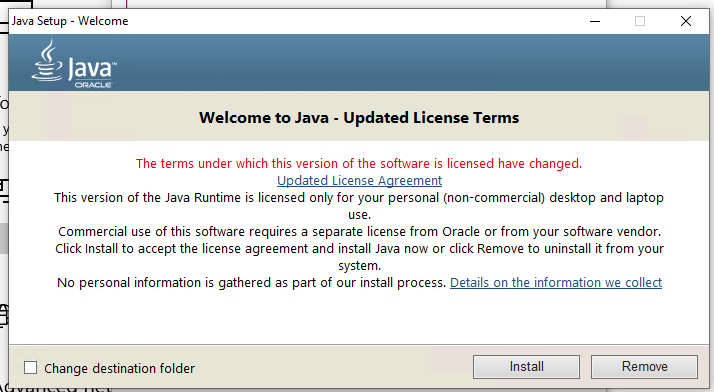Click the Change destination folder label text
The height and width of the screenshot is (392, 714).
coord(119,368)
